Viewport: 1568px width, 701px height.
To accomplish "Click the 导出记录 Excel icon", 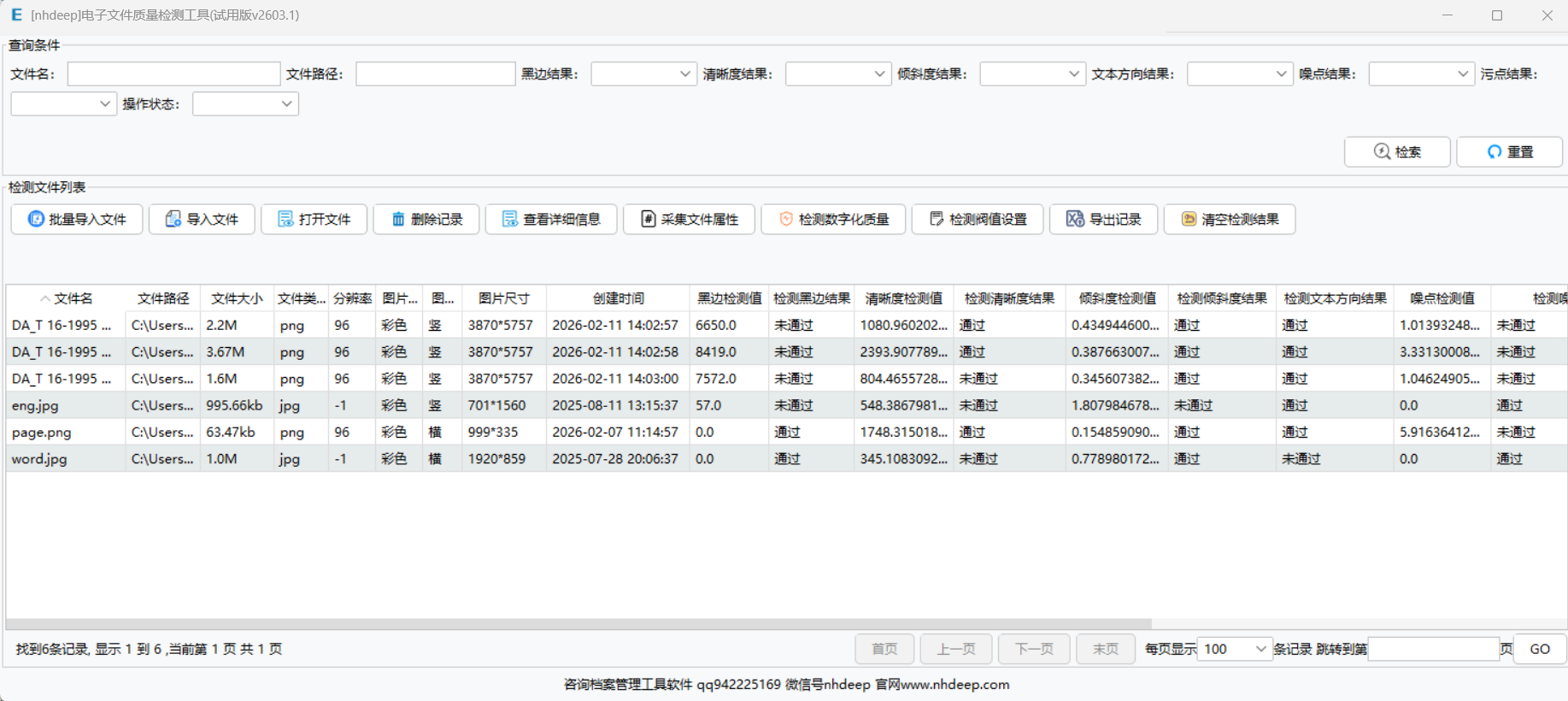I will (x=1075, y=219).
